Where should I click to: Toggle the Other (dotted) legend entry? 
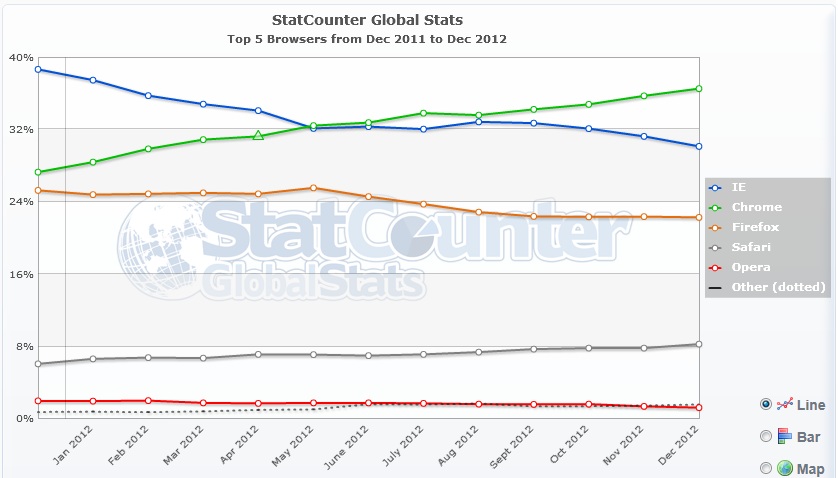point(767,287)
